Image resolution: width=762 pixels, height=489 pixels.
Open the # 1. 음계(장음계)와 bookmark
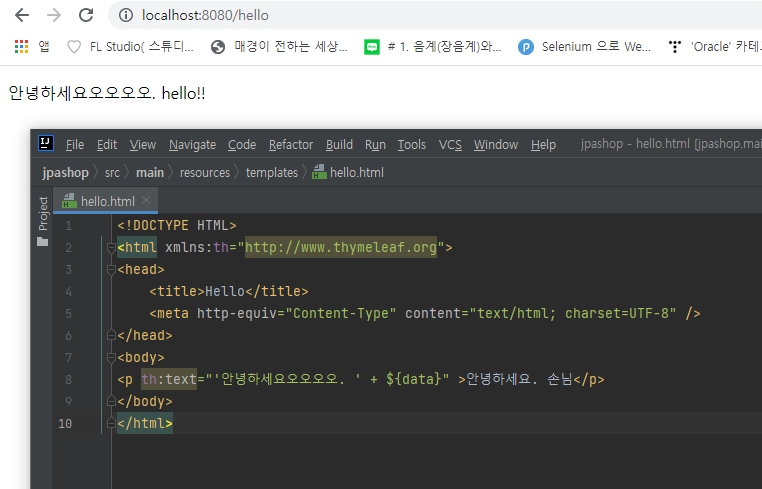(x=433, y=47)
